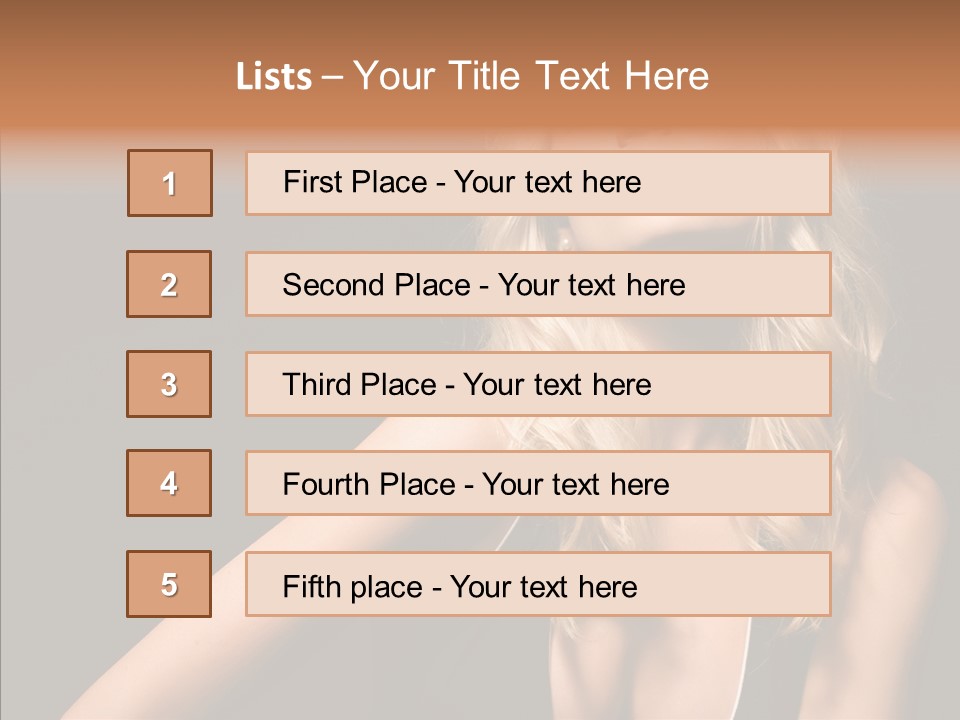960x720 pixels.
Task: Select the number 5 box
Action: [169, 584]
